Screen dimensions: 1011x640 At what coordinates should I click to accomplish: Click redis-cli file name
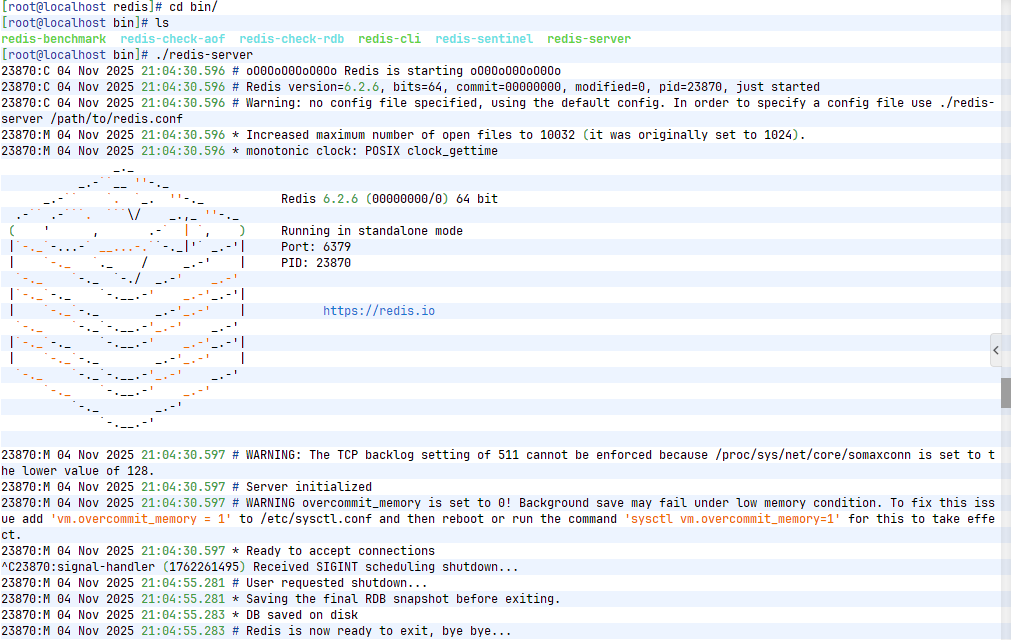[x=389, y=39]
